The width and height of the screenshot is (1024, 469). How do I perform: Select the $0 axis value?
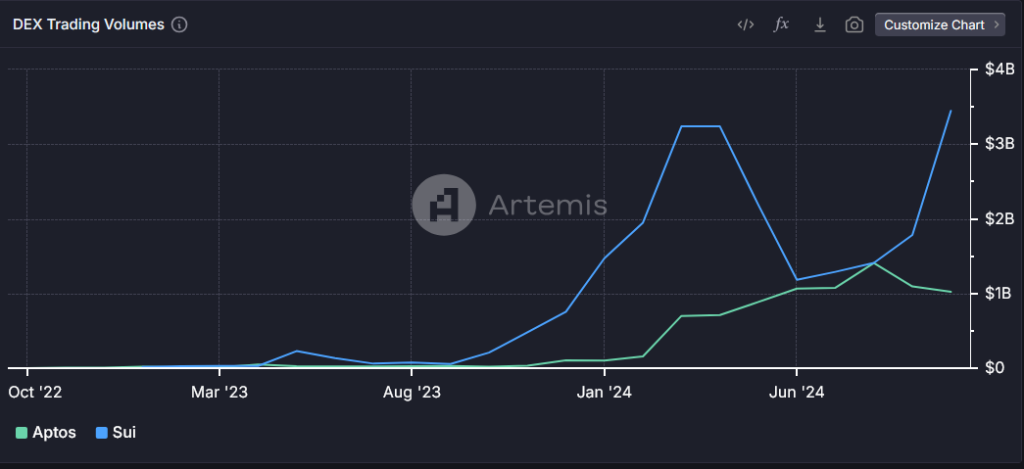(995, 368)
